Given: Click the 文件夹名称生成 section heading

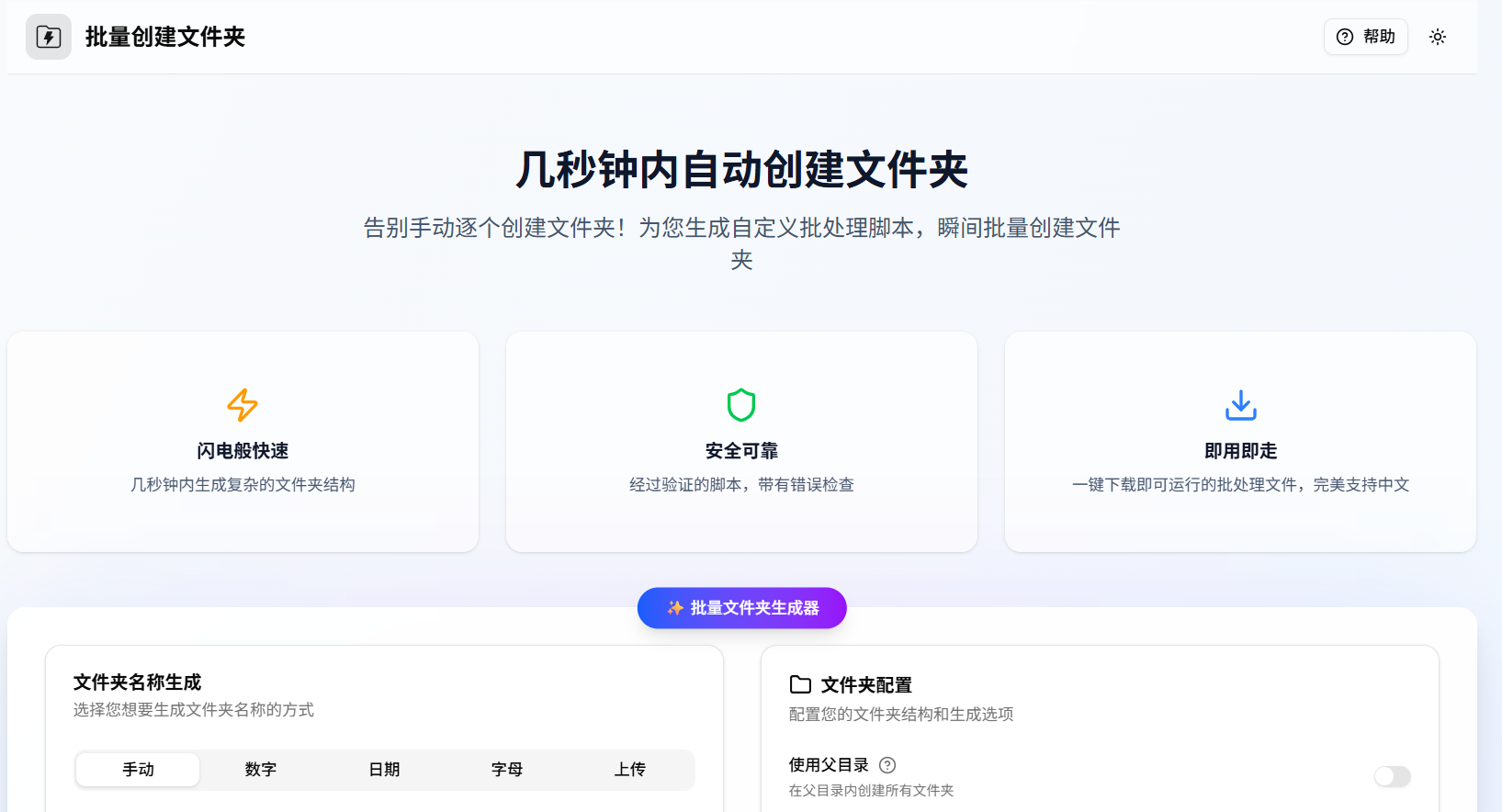Looking at the screenshot, I should (x=137, y=682).
